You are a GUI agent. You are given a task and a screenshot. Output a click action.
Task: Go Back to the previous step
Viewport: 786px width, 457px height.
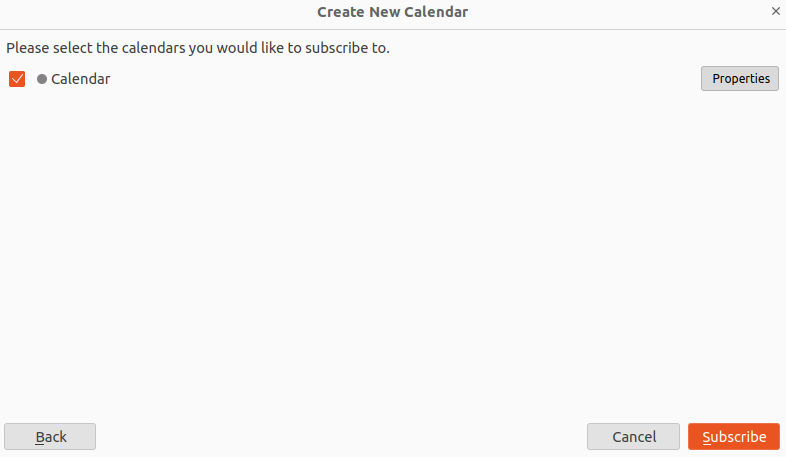(50, 437)
